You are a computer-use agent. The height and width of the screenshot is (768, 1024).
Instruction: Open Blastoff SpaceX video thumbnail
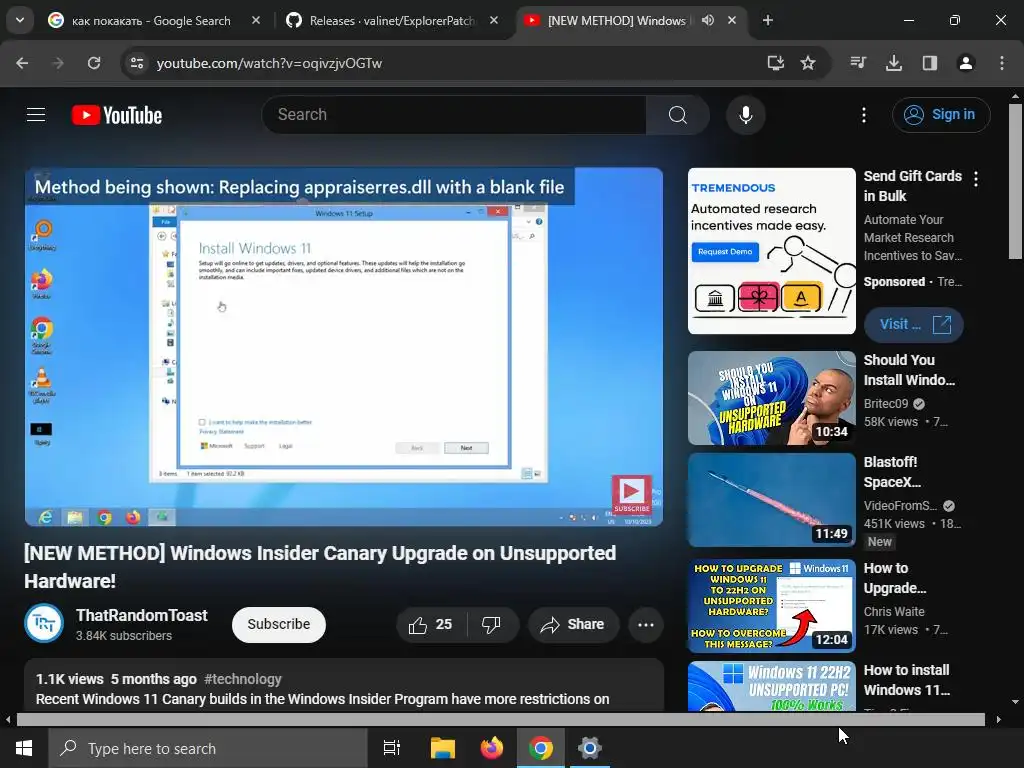point(772,500)
